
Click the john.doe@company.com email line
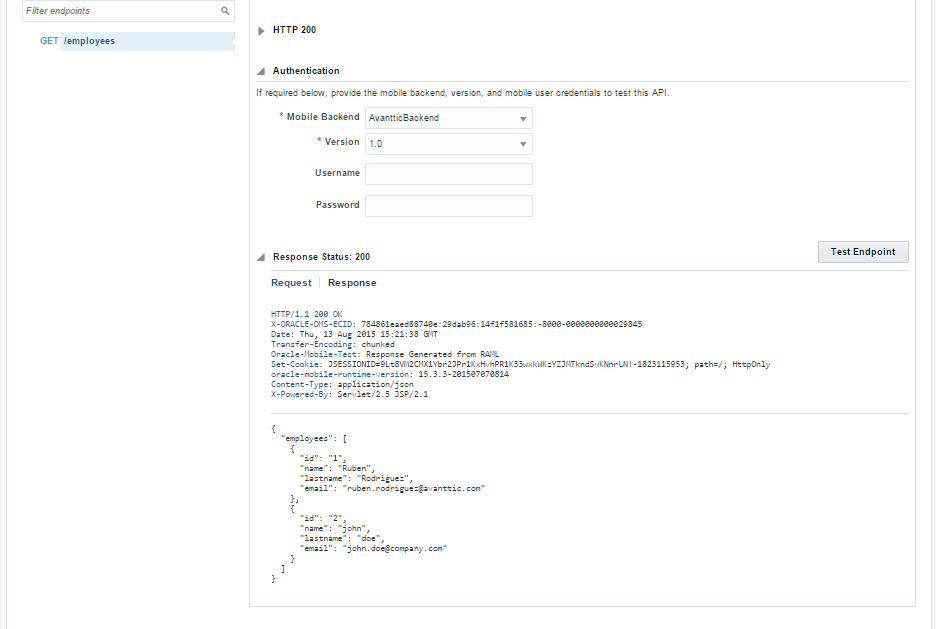[x=373, y=548]
